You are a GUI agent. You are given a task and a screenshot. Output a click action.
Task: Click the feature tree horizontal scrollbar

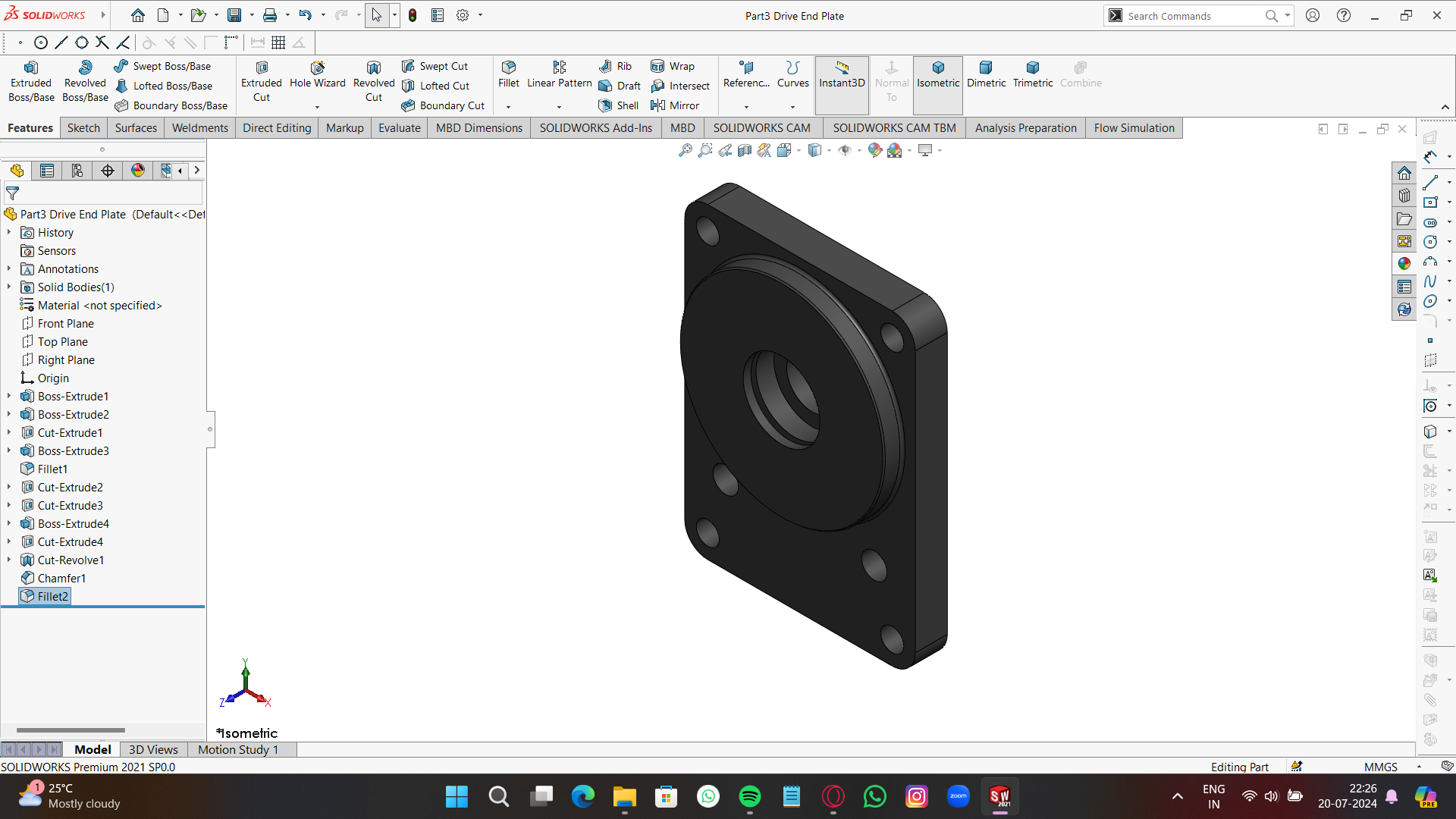click(71, 730)
